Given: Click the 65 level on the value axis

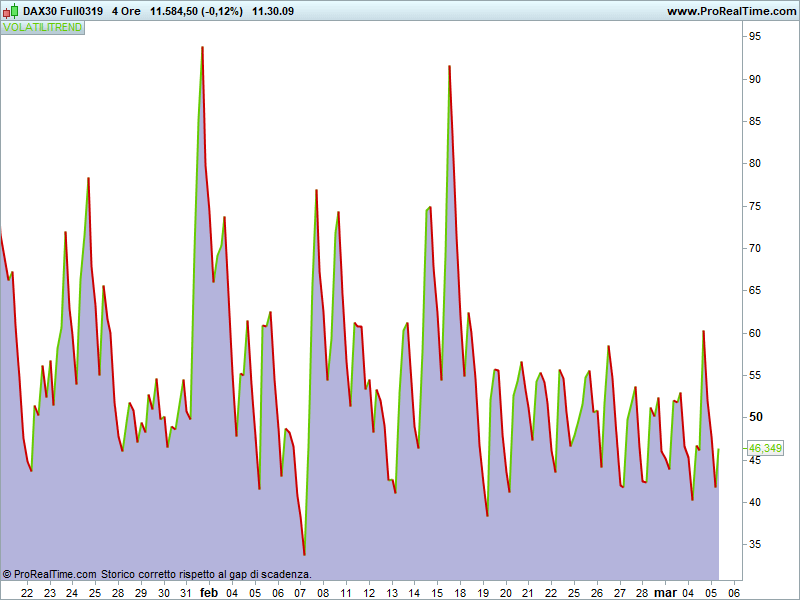Looking at the screenshot, I should (755, 290).
